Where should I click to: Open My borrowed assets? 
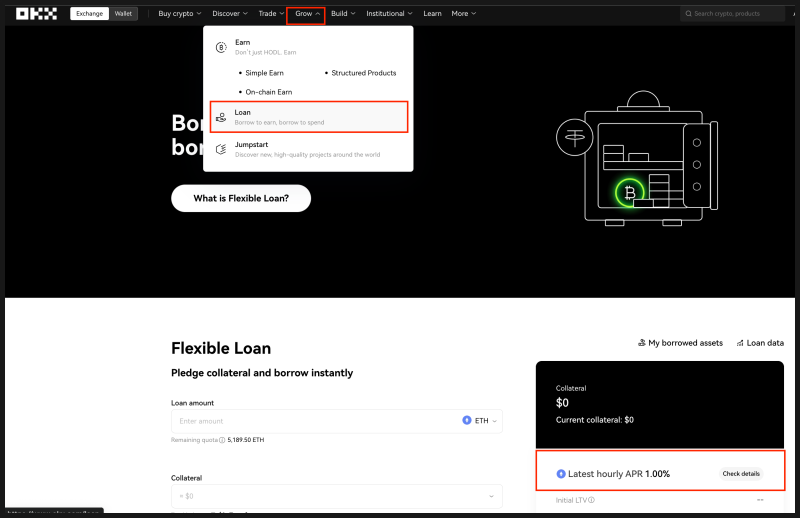[x=680, y=343]
